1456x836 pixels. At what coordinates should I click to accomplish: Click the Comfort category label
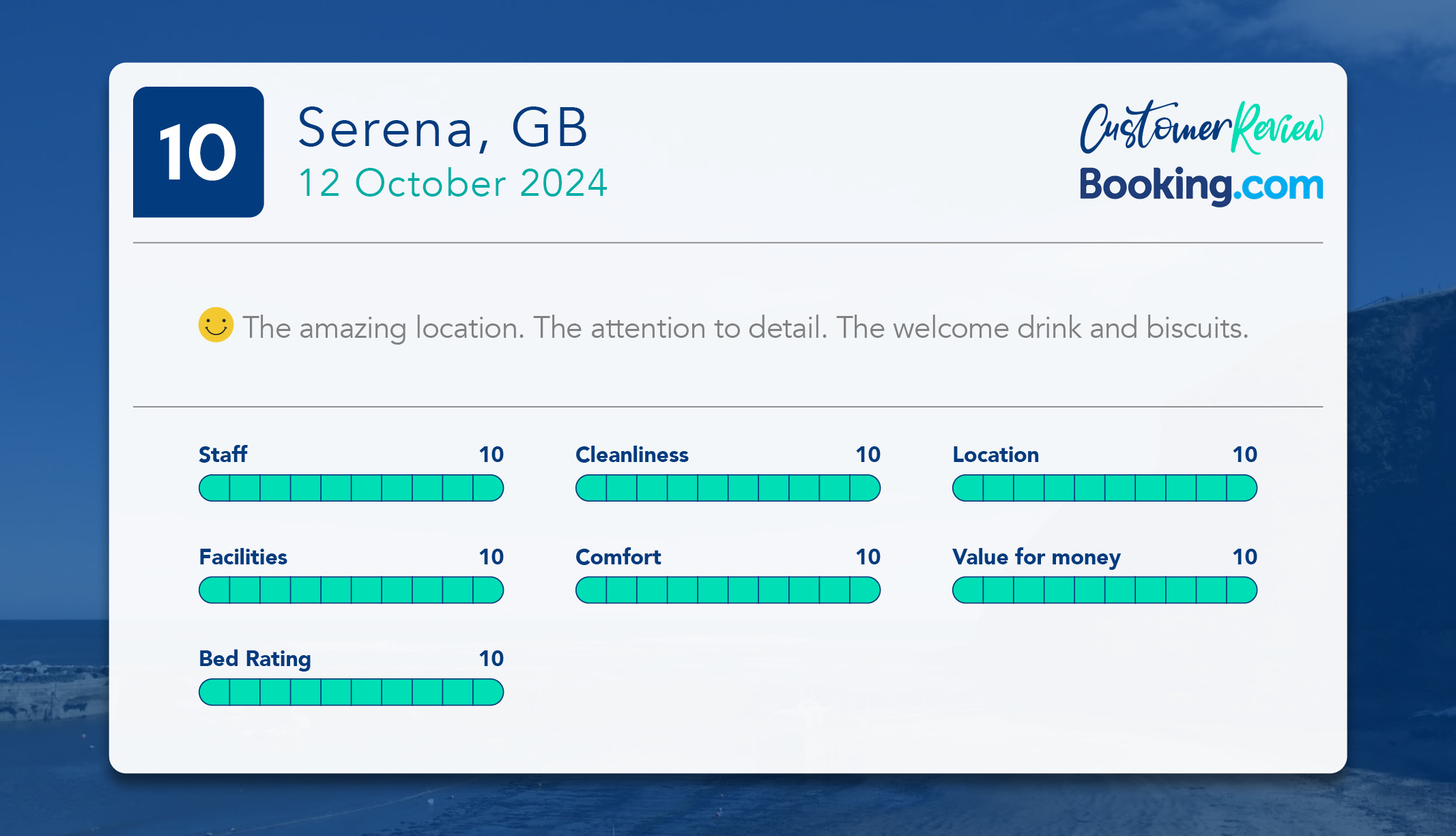[x=618, y=557]
